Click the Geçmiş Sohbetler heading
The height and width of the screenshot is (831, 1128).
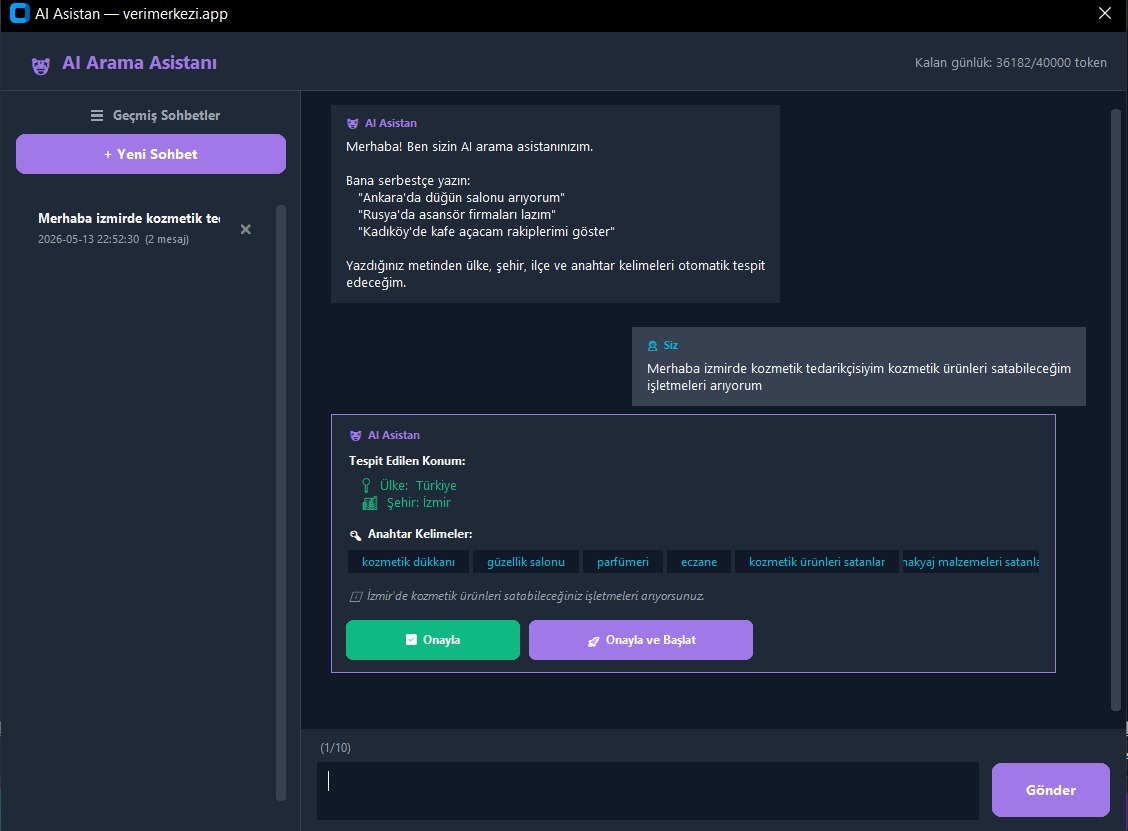(x=166, y=115)
